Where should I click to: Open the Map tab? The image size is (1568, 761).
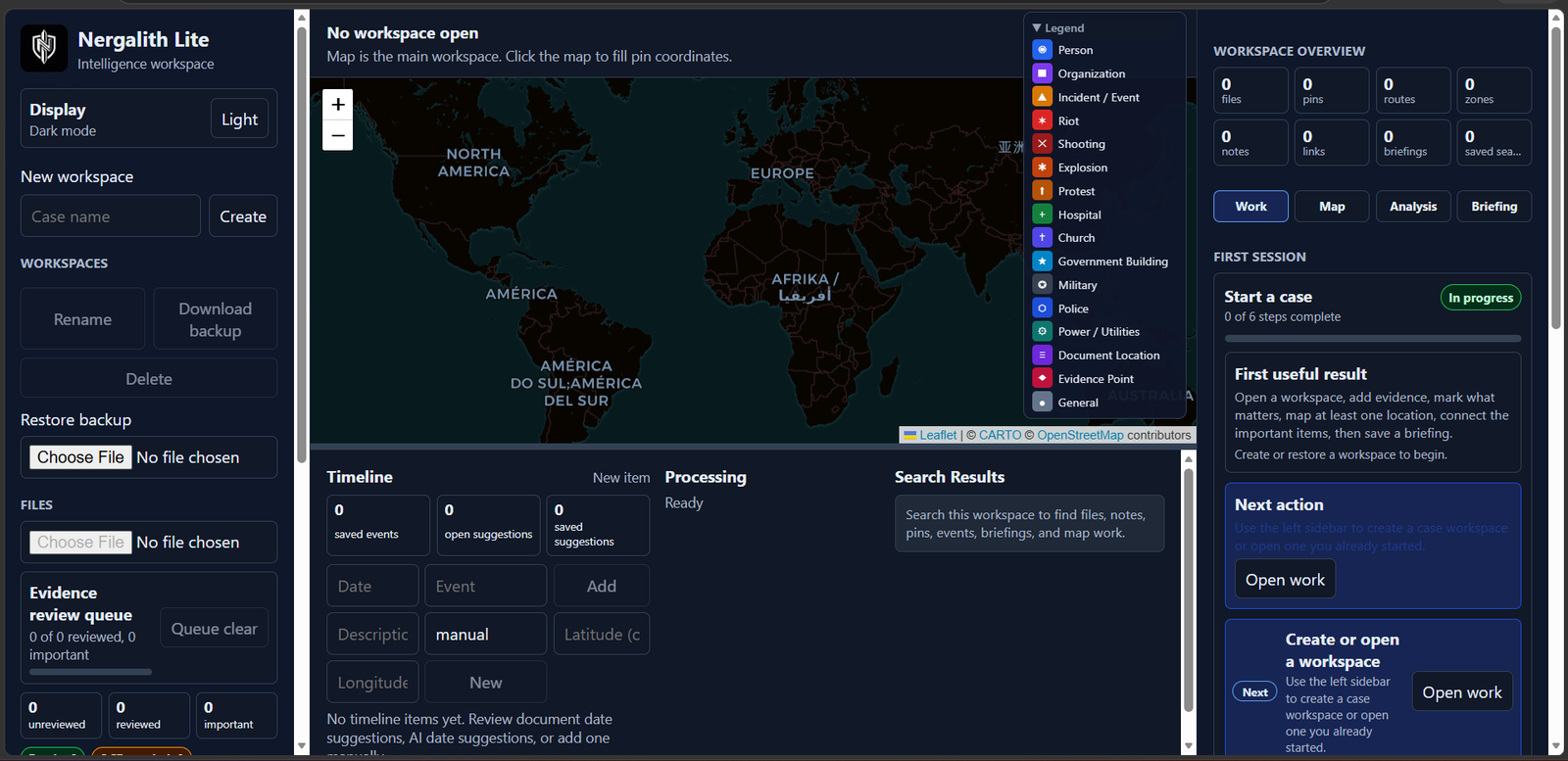click(x=1332, y=207)
